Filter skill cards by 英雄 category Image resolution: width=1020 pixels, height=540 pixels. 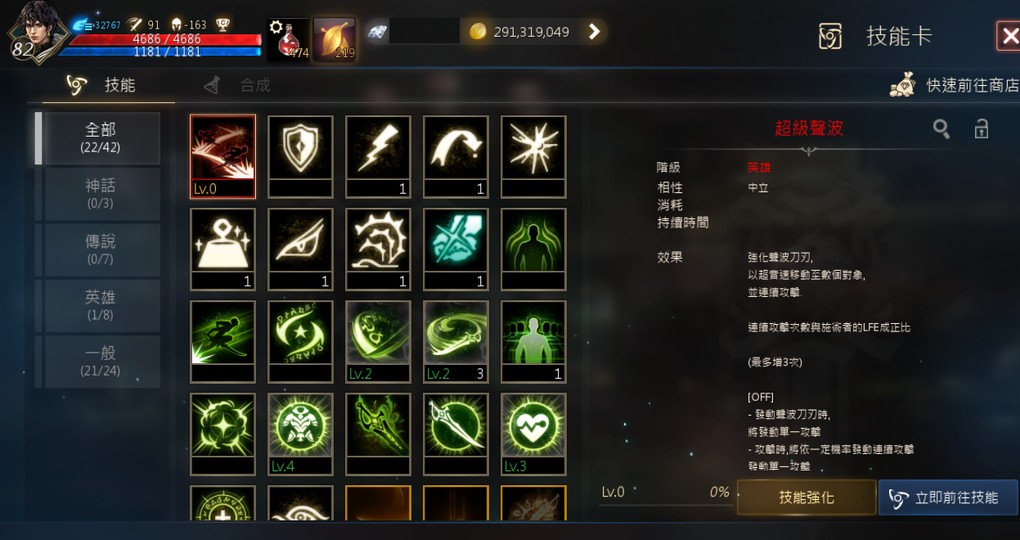pos(101,305)
